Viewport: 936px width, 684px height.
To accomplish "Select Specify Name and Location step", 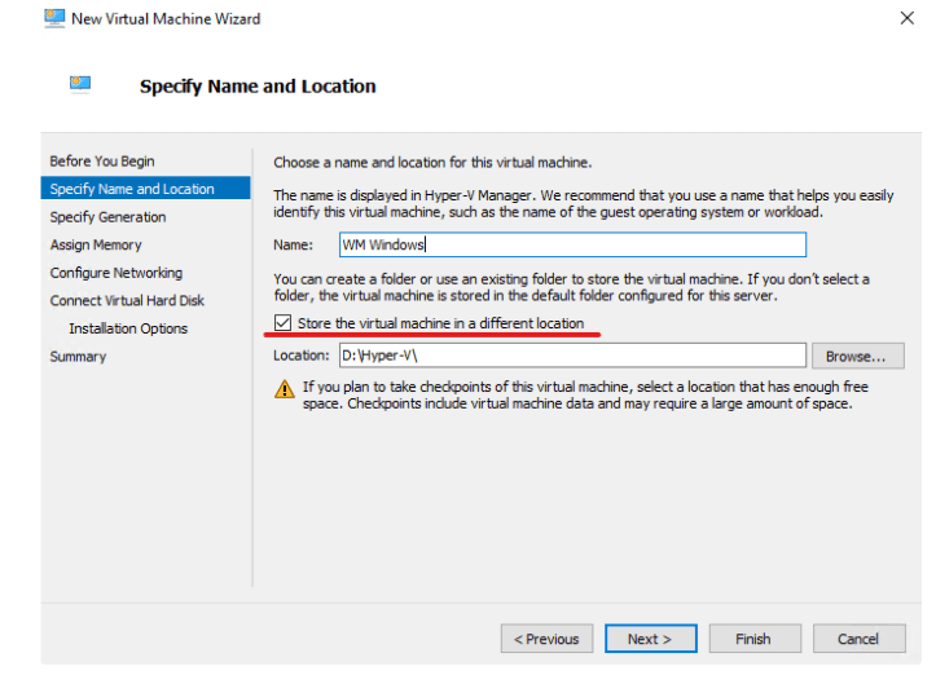I will (132, 189).
